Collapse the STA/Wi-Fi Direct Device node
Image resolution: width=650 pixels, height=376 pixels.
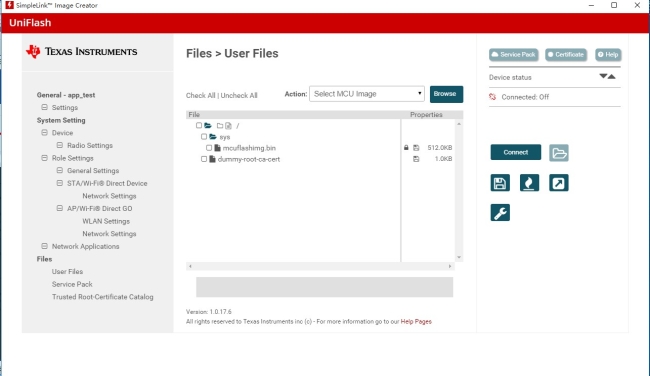click(60, 183)
